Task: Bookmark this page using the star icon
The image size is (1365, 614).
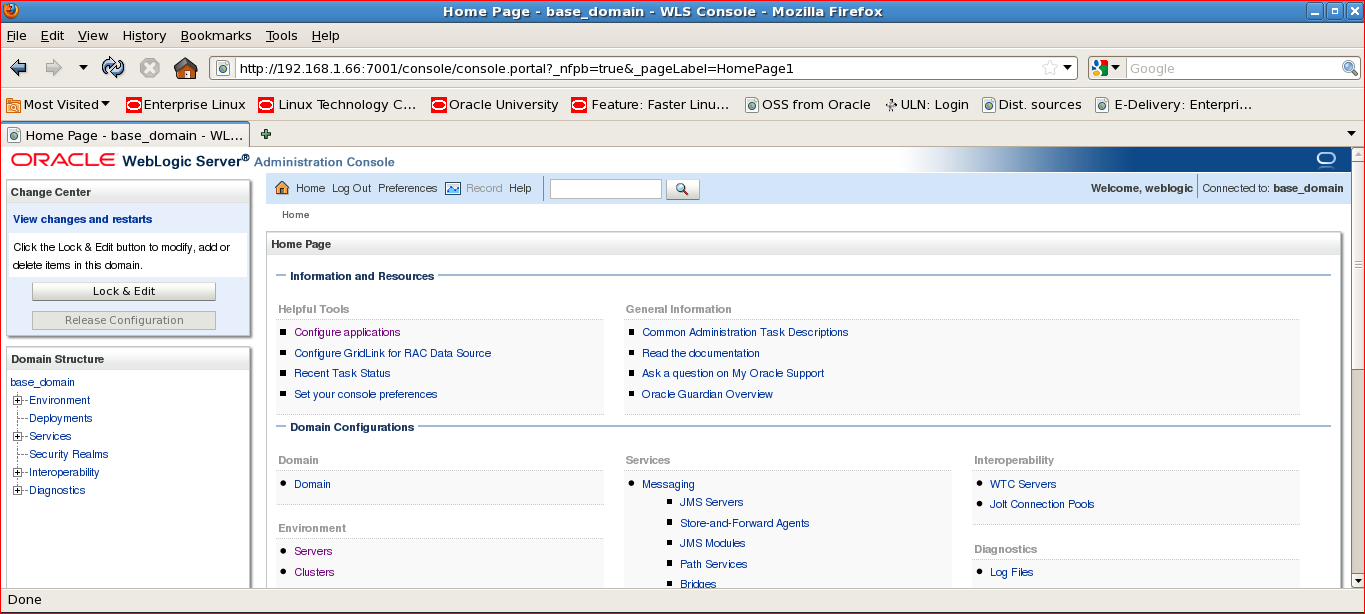Action: (x=1049, y=68)
